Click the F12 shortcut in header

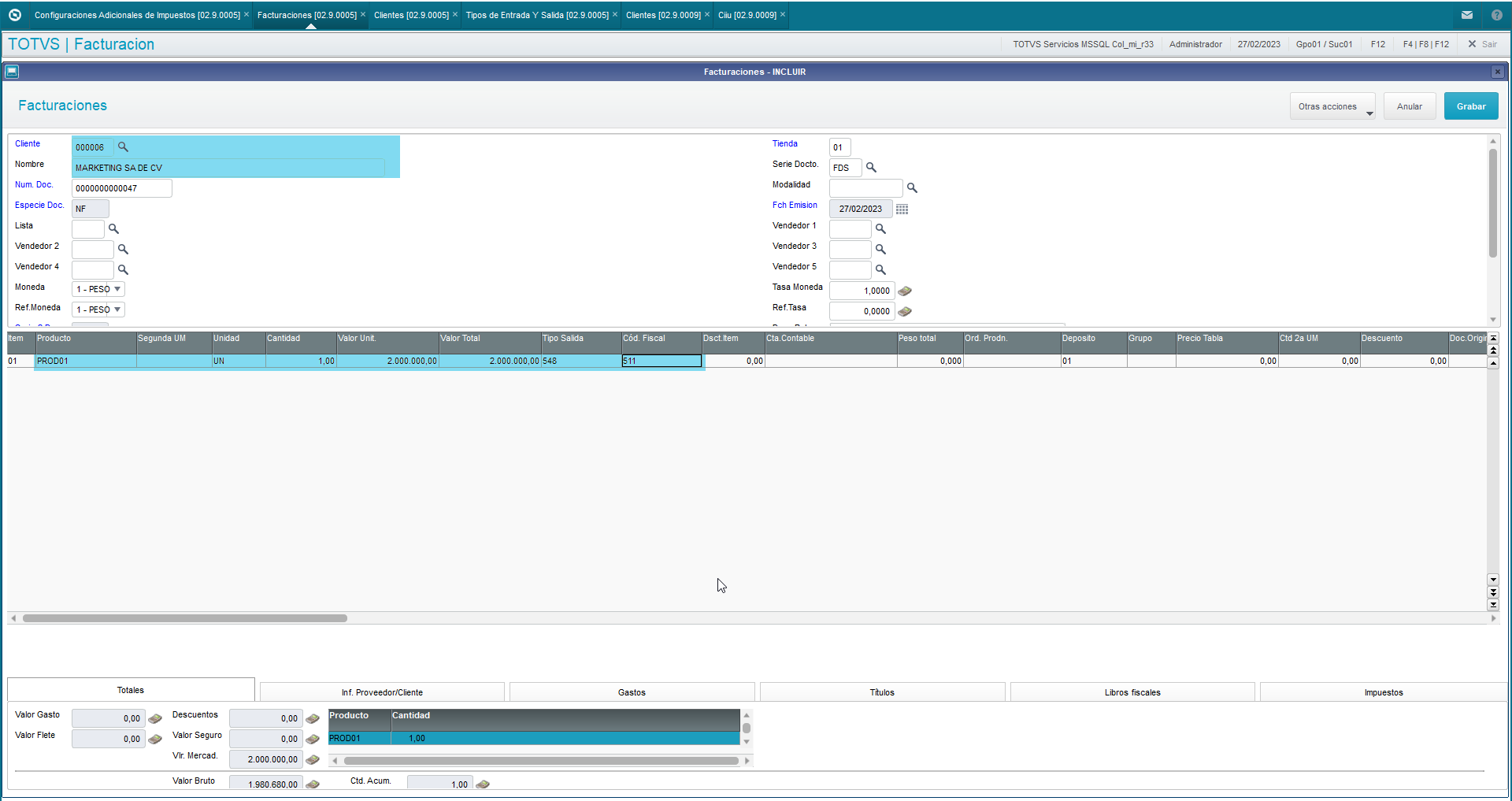tap(1378, 44)
